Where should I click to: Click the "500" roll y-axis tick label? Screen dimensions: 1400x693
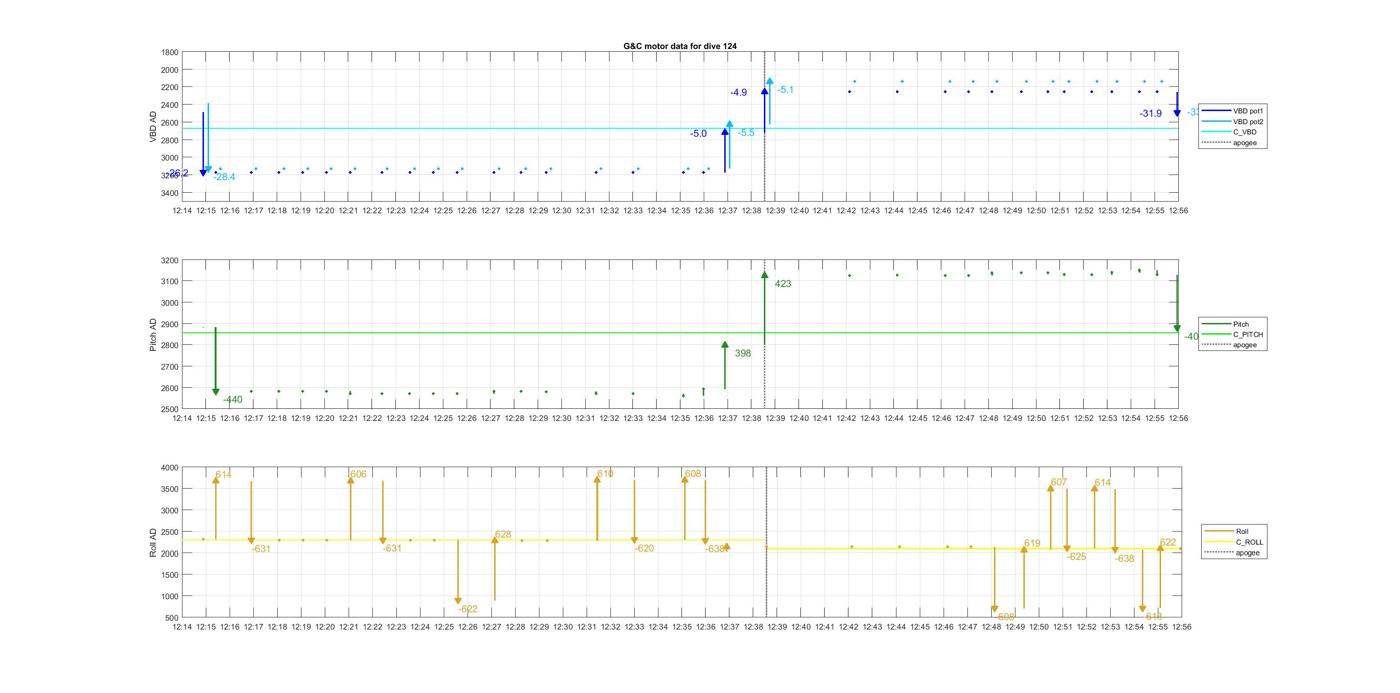click(172, 618)
